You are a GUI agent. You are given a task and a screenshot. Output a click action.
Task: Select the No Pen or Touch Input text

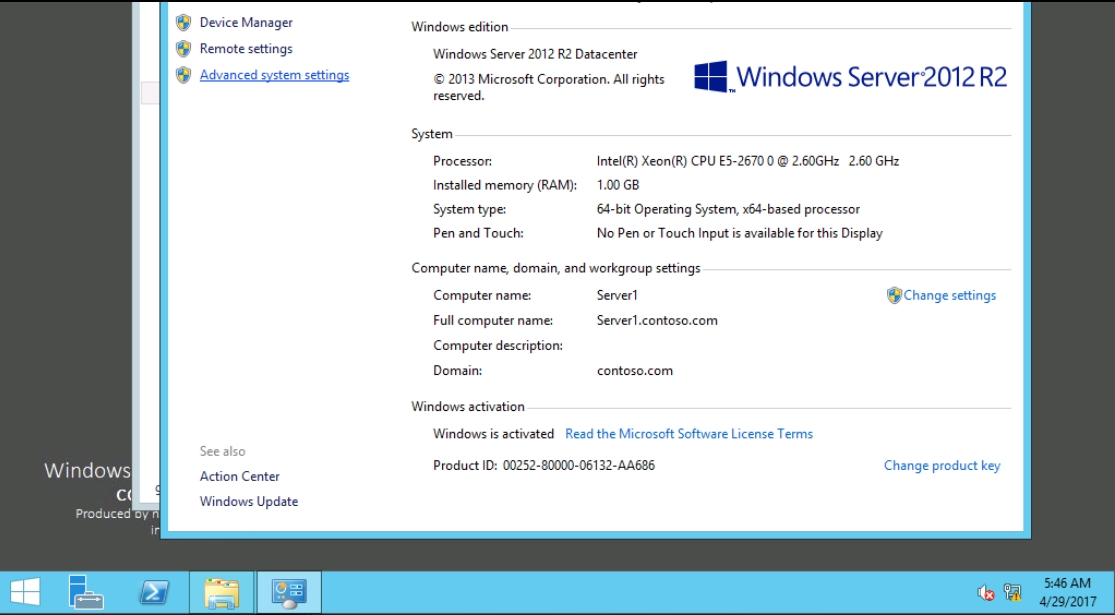coord(740,234)
